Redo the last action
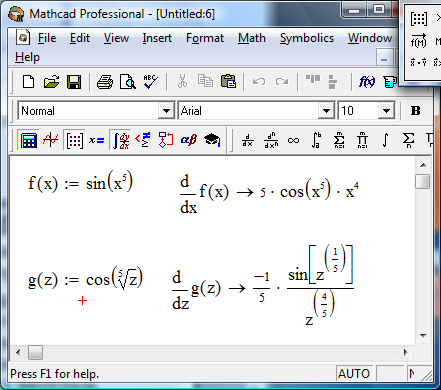Image resolution: width=441 pixels, height=390 pixels. click(282, 82)
